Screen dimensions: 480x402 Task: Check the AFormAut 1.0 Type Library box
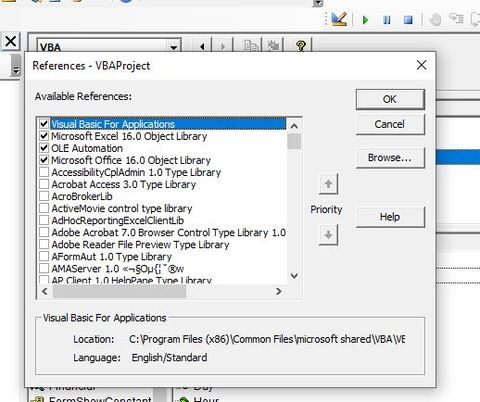click(44, 256)
